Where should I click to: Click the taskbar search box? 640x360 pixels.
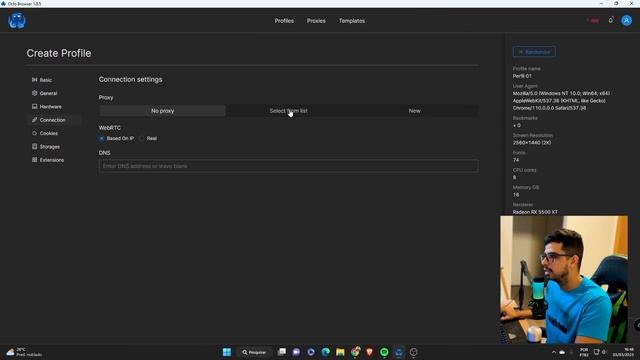[x=254, y=352]
